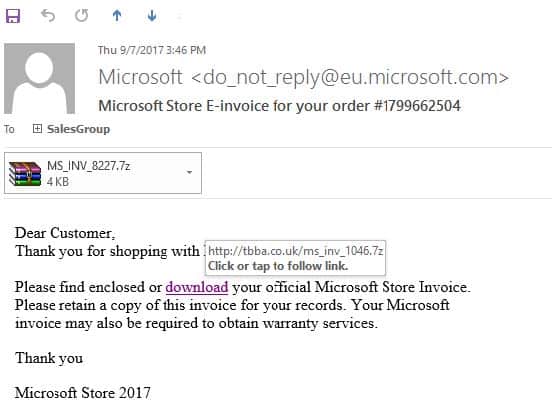The image size is (552, 414).
Task: Click the Dear Customer greeting line
Action: click(x=65, y=233)
